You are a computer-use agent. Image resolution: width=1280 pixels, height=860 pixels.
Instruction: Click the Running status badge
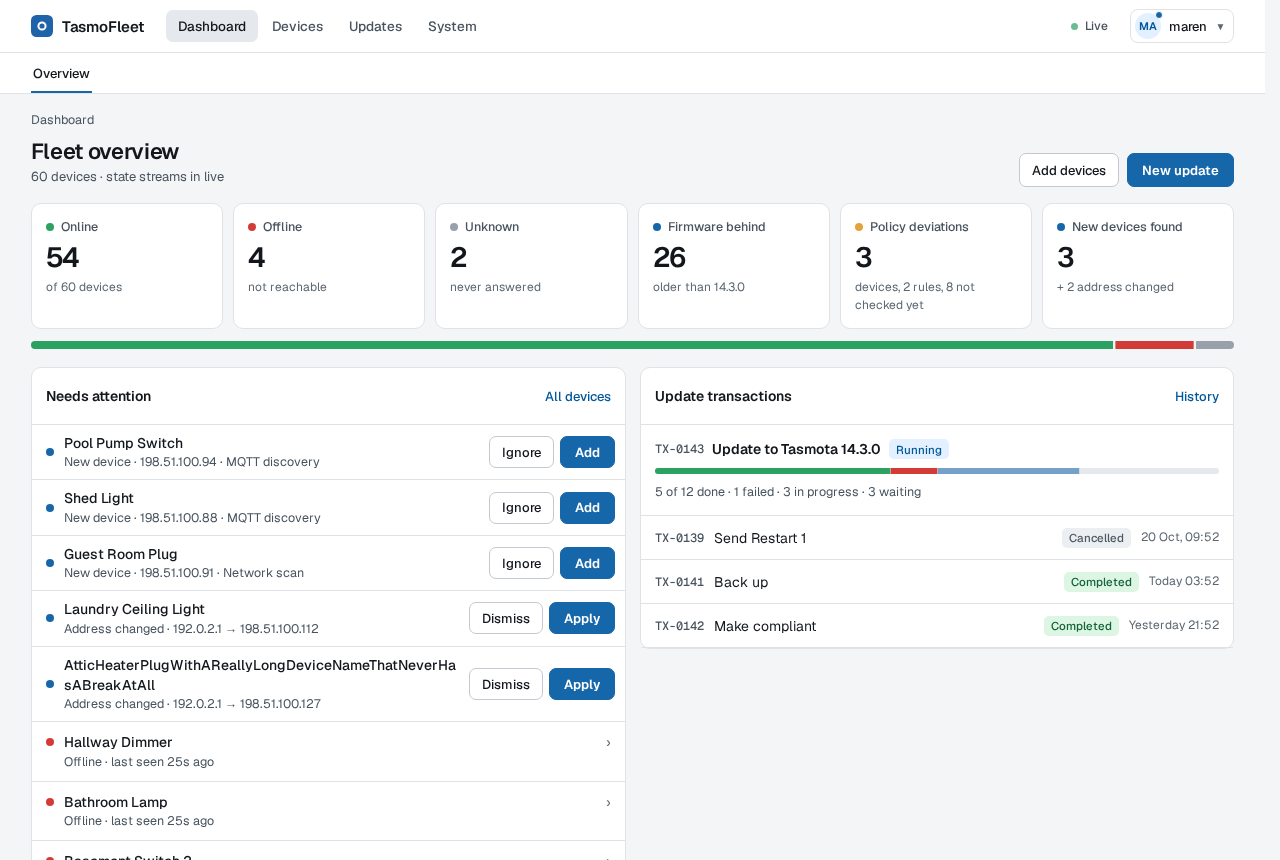tap(919, 450)
